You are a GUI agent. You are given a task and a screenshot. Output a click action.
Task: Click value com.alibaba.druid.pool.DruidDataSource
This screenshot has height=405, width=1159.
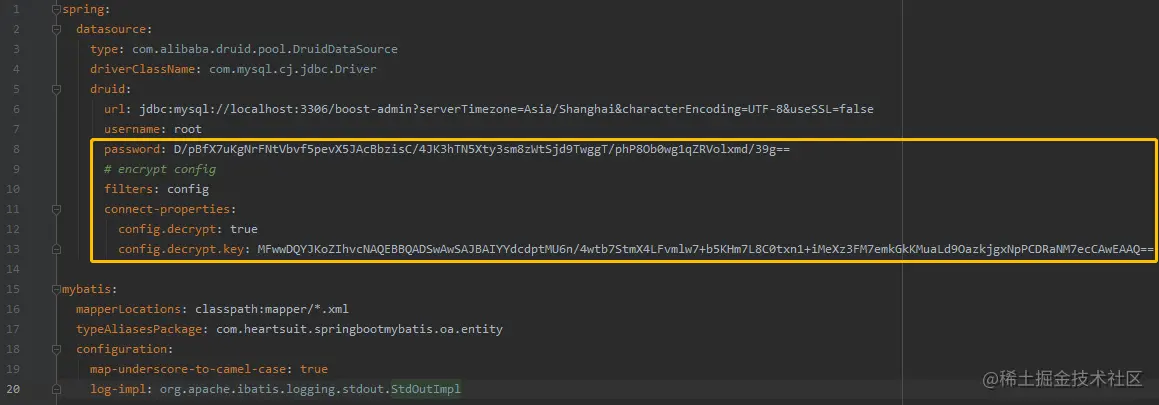(x=265, y=50)
